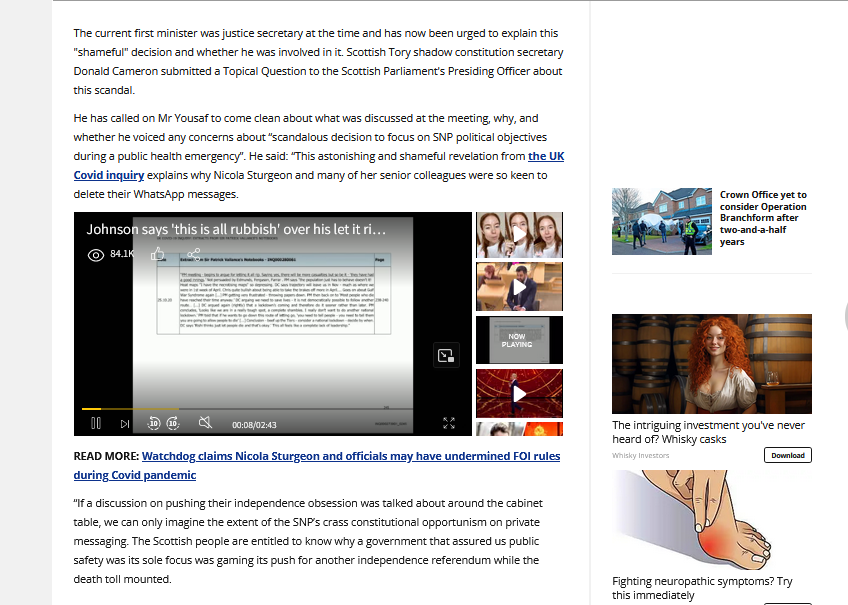Enter fullscreen mode for the video

[449, 423]
